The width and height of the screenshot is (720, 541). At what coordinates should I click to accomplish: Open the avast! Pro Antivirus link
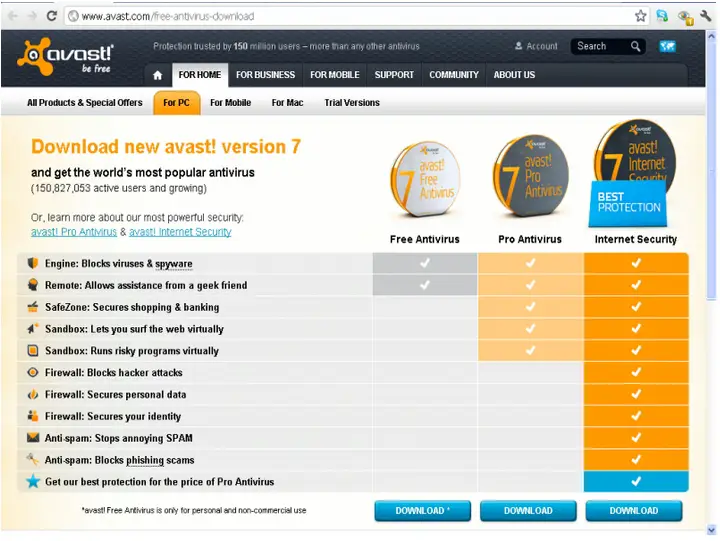pyautogui.click(x=74, y=232)
